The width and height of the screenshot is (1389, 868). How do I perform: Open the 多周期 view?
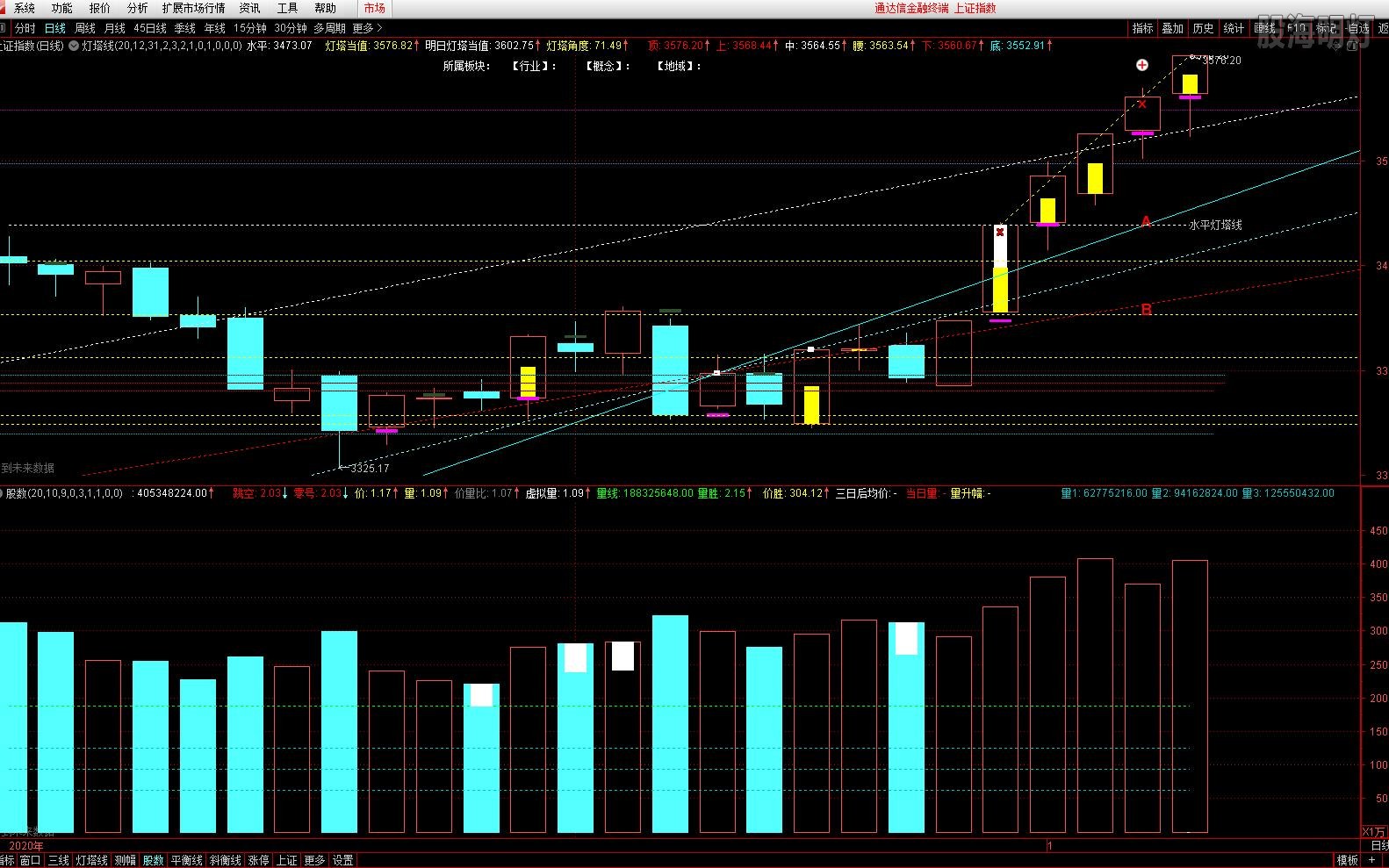(x=330, y=28)
